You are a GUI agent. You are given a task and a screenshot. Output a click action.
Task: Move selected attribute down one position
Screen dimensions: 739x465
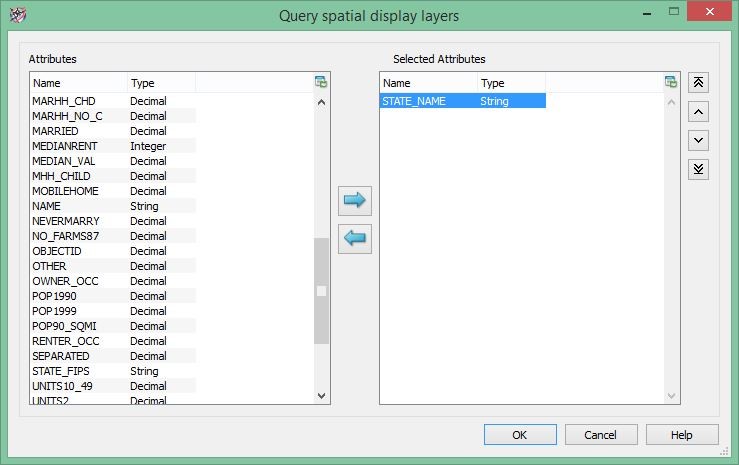tap(699, 141)
